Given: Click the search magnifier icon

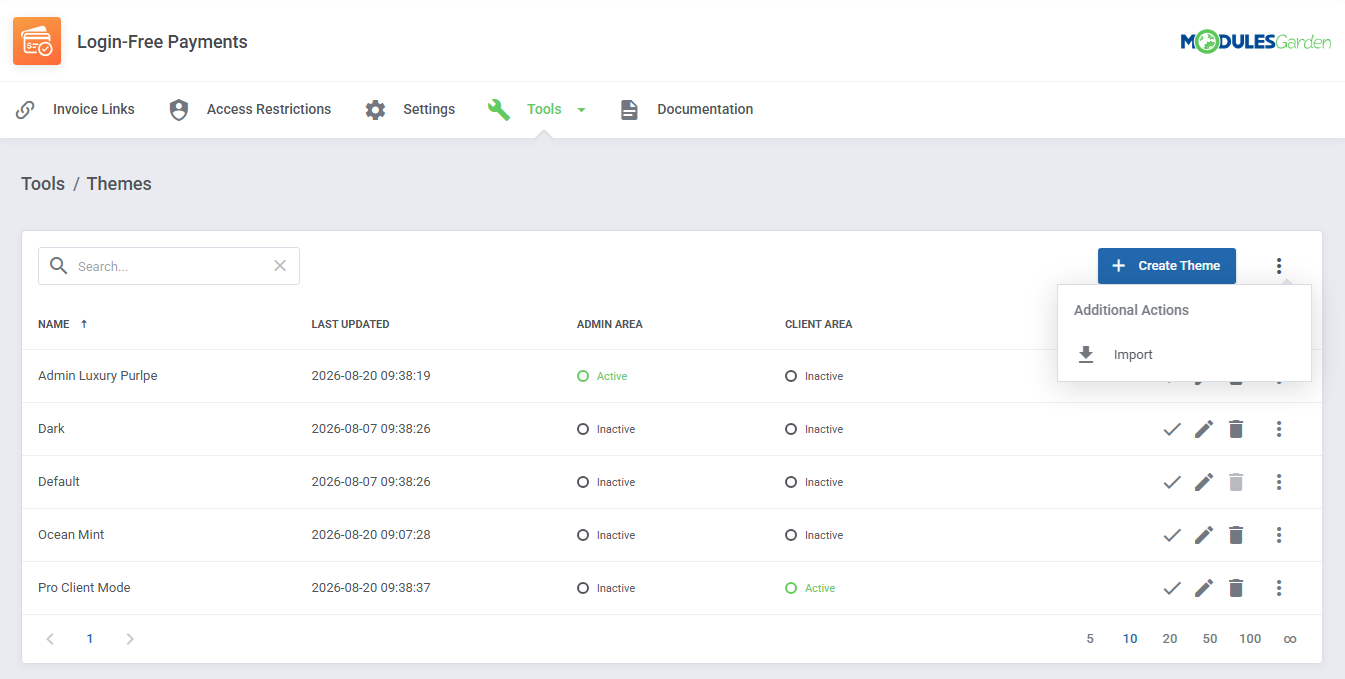Looking at the screenshot, I should pyautogui.click(x=59, y=265).
